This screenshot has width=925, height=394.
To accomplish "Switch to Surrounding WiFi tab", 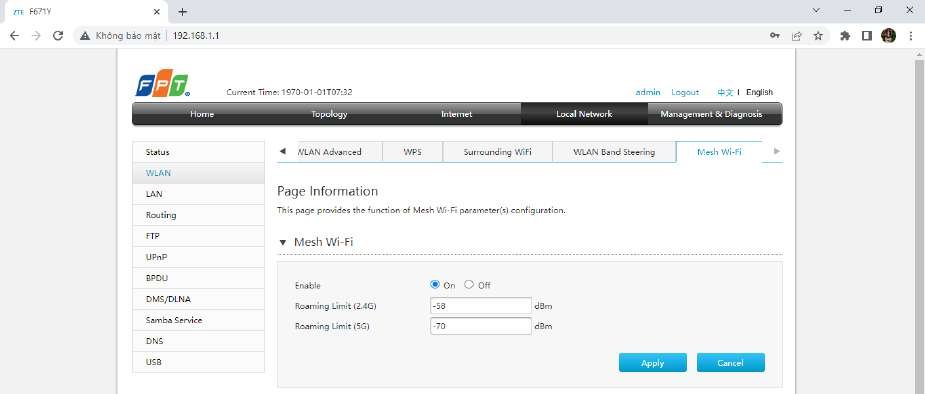I will [497, 152].
